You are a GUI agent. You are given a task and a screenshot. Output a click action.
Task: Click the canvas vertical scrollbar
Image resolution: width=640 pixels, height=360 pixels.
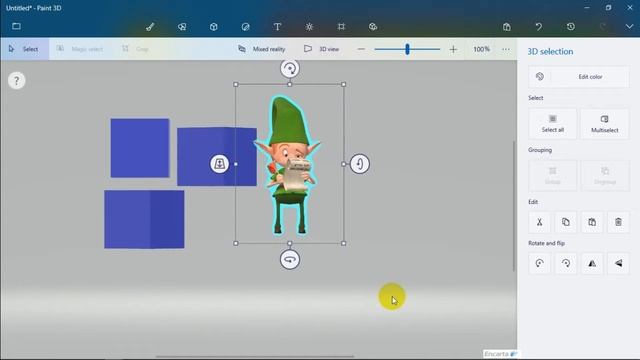(x=514, y=206)
